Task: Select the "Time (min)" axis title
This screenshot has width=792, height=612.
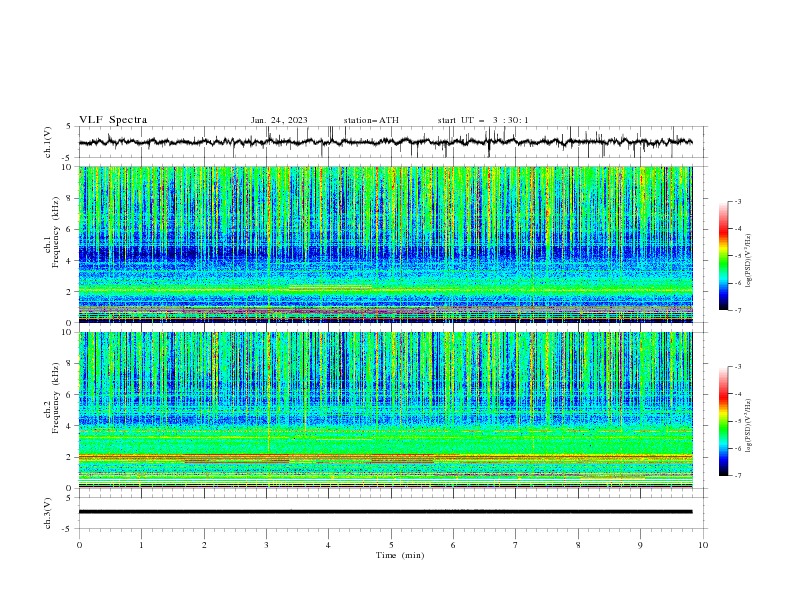Action: click(400, 555)
